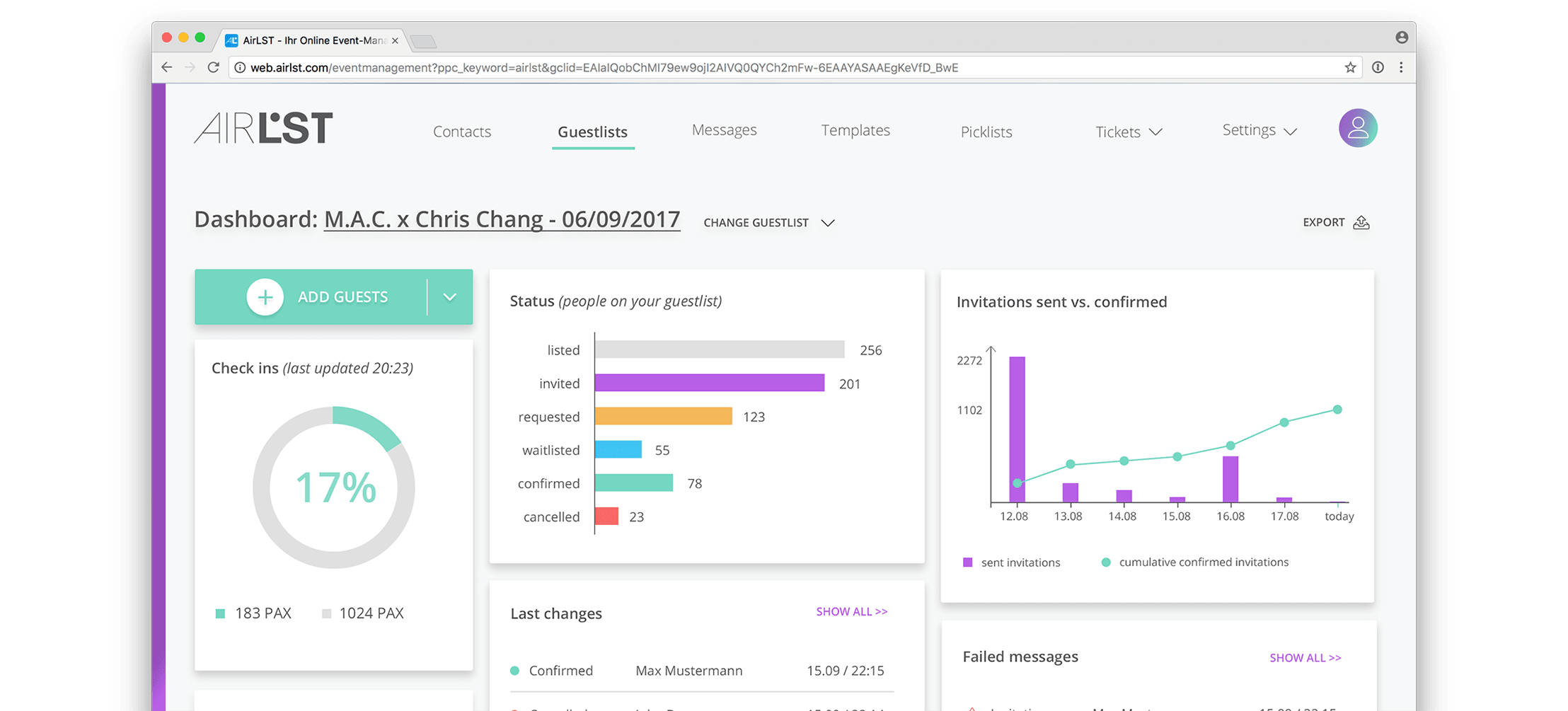Click the red cancelled status bar
The width and height of the screenshot is (1568, 711).
click(607, 516)
